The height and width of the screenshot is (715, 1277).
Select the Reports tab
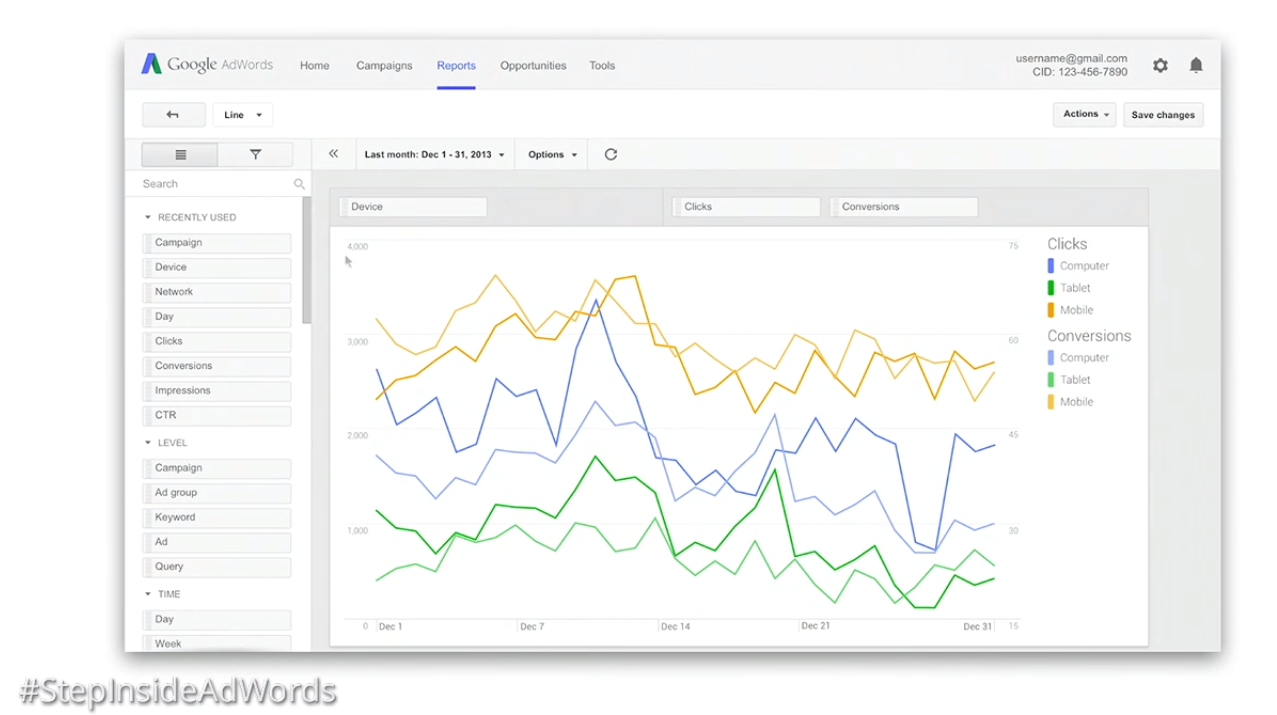(x=456, y=66)
